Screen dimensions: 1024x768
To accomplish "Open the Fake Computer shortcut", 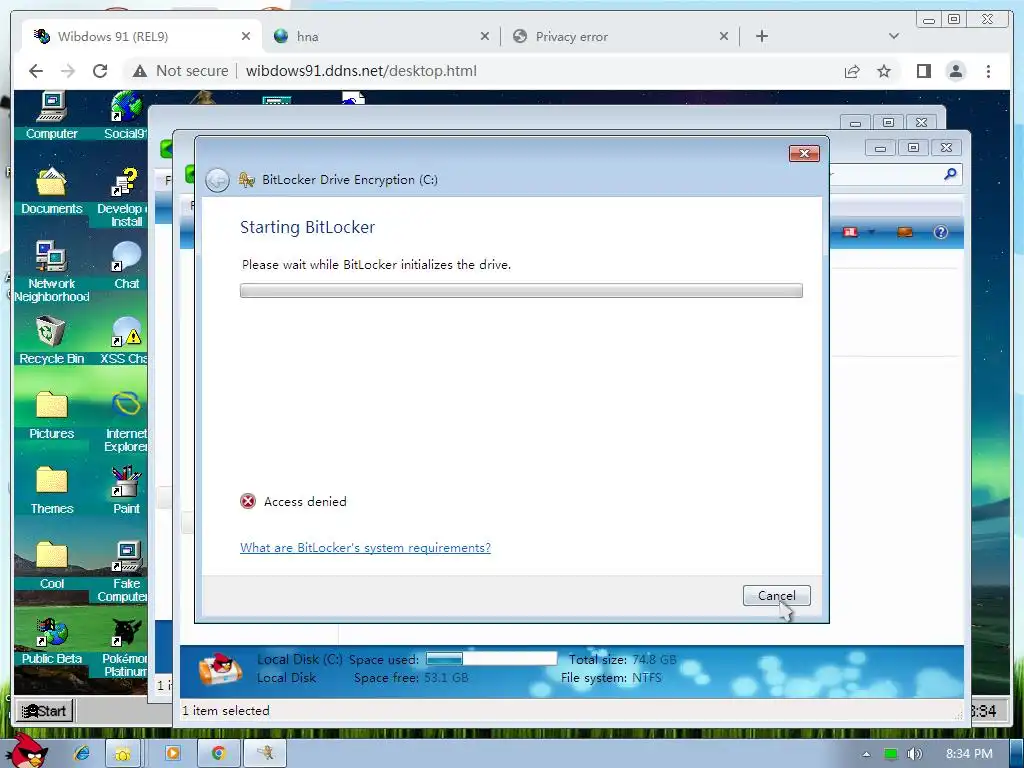I will [124, 572].
